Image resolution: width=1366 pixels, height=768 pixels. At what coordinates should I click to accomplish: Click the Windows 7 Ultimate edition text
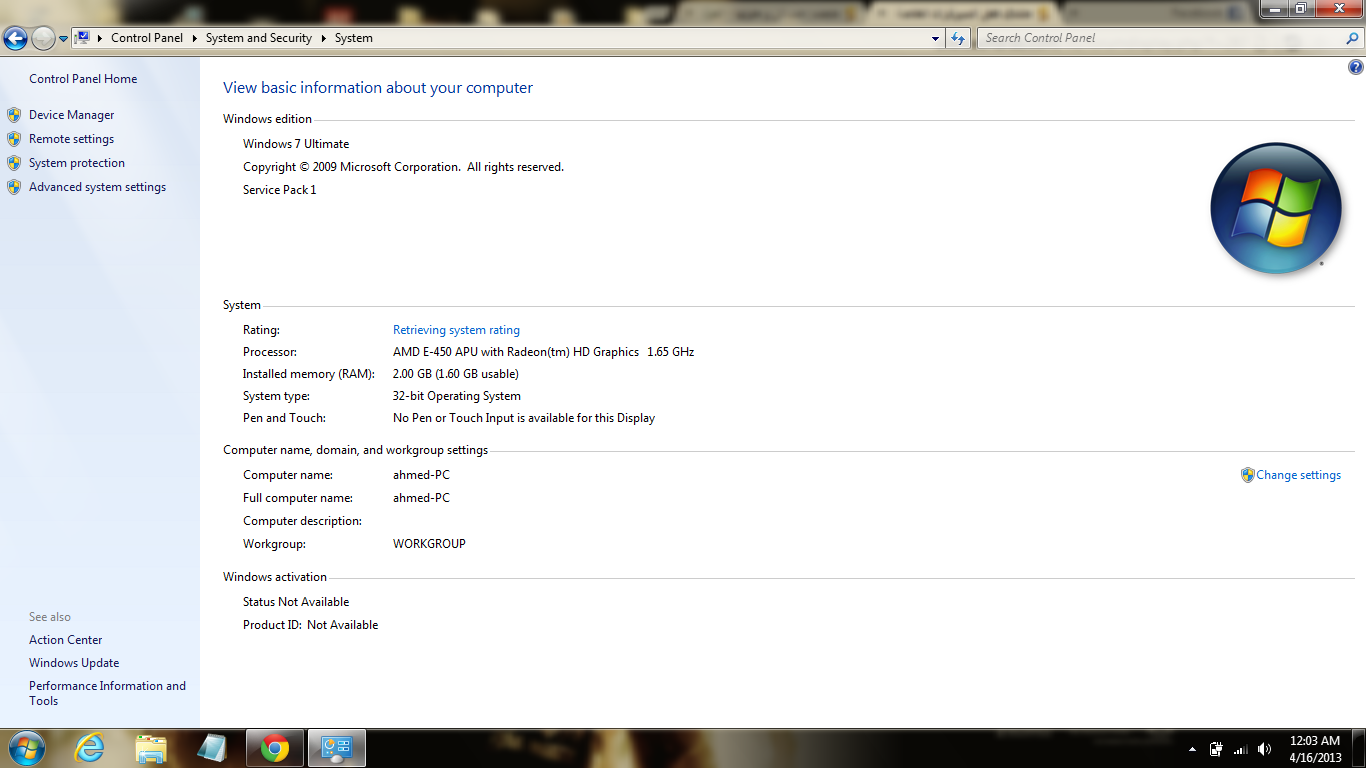coord(296,144)
